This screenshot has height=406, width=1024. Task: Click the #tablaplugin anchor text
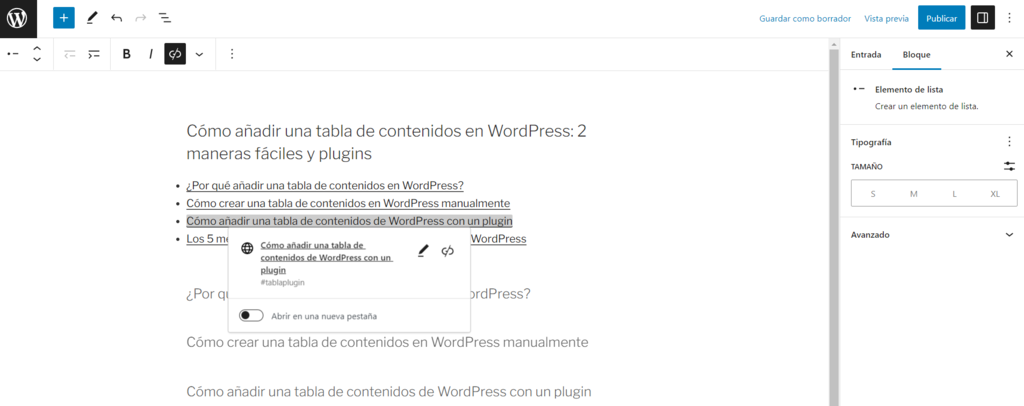283,283
